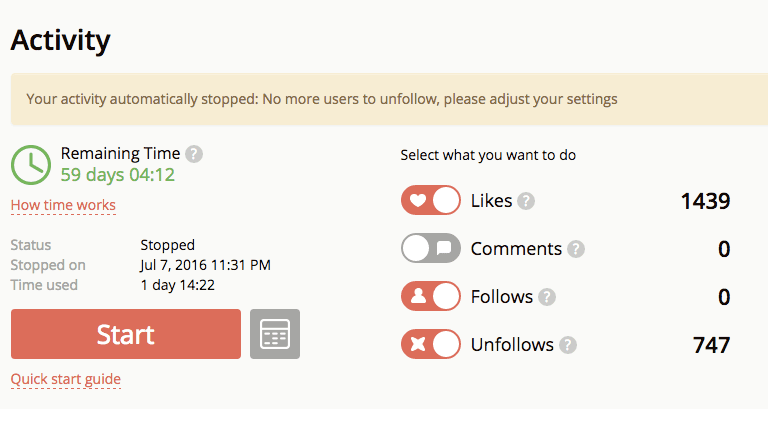Viewport: 768px width, 427px height.
Task: Click the help icon beside Likes
Action: (526, 201)
